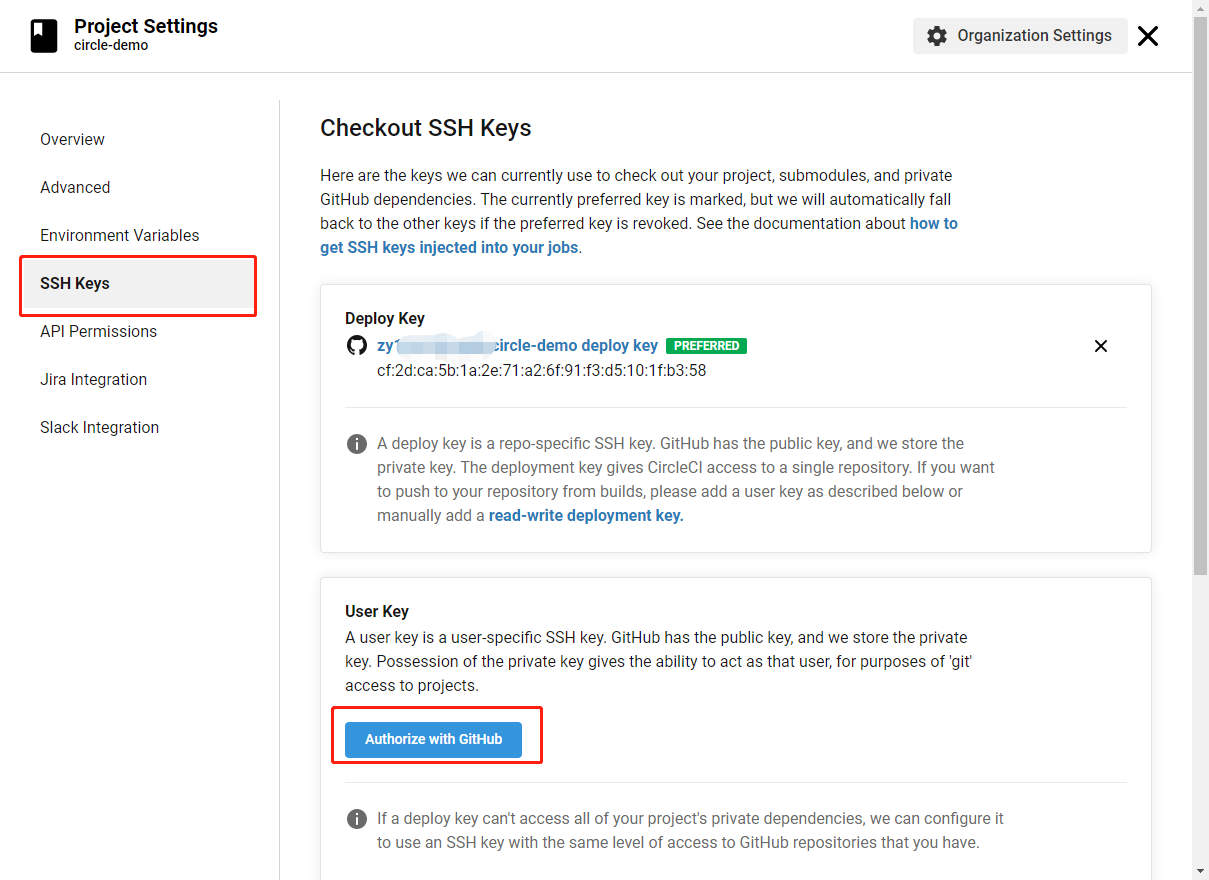Click the info icon under User Key
Image resolution: width=1209 pixels, height=880 pixels.
(x=356, y=818)
